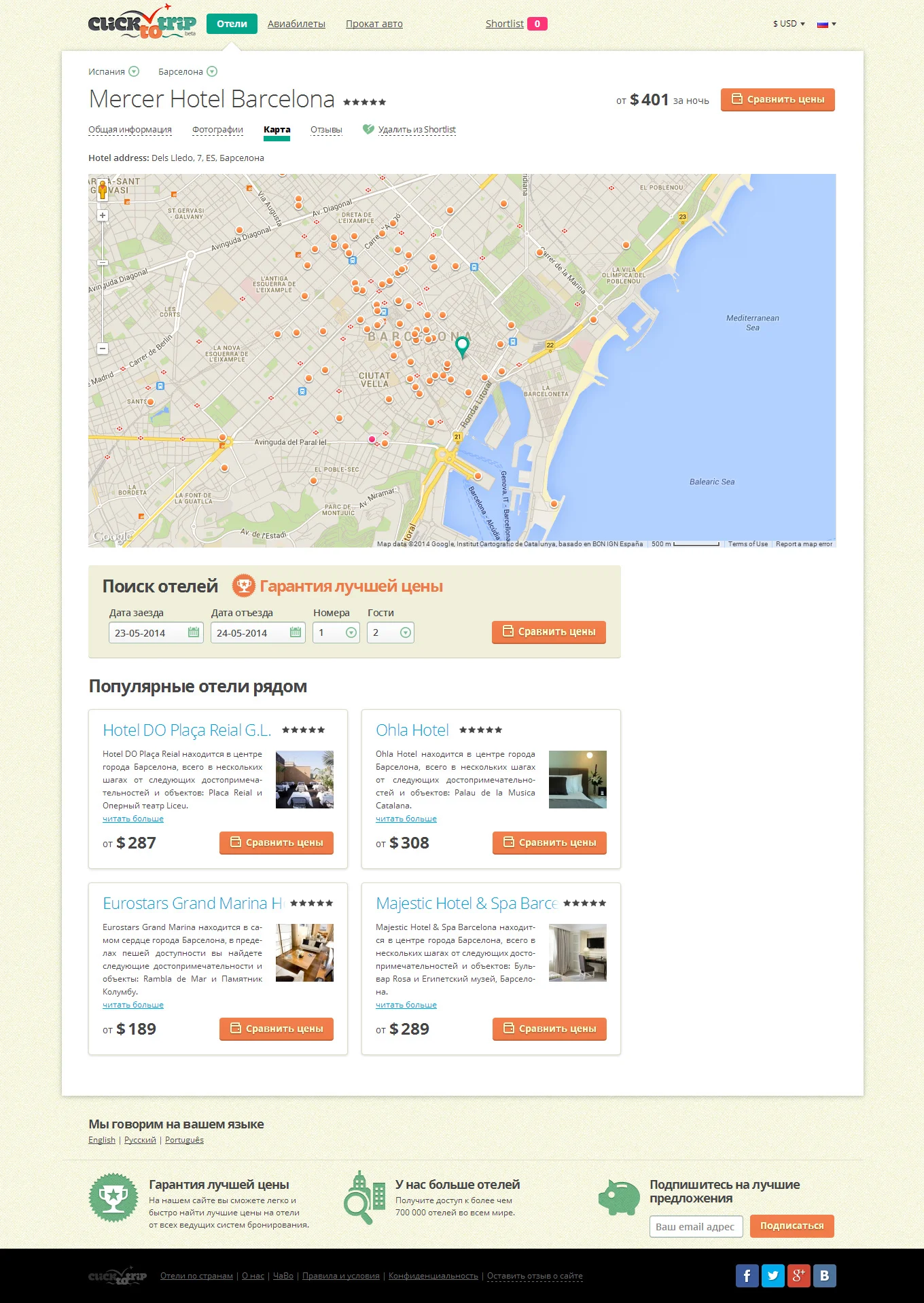Click the Дата заезда date field
This screenshot has height=1303, width=924.
(x=156, y=632)
